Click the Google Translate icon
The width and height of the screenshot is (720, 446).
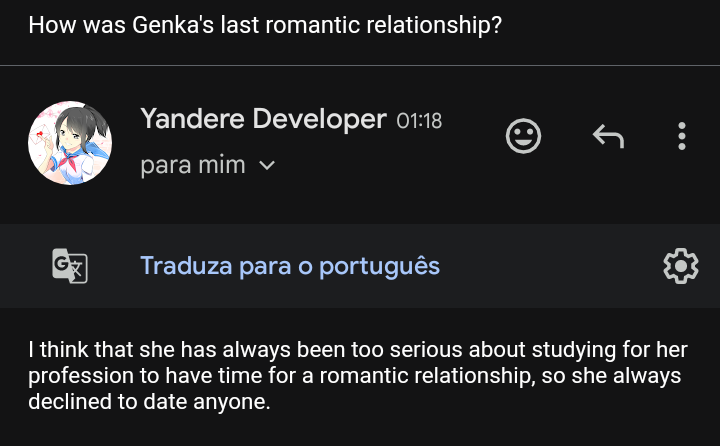(70, 266)
